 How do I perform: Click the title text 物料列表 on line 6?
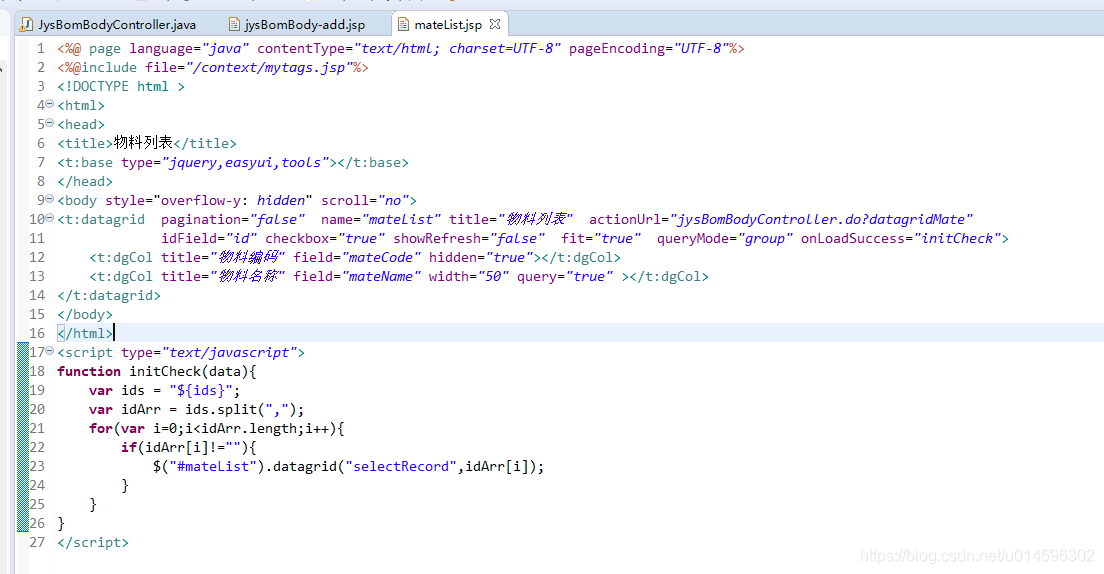144,143
